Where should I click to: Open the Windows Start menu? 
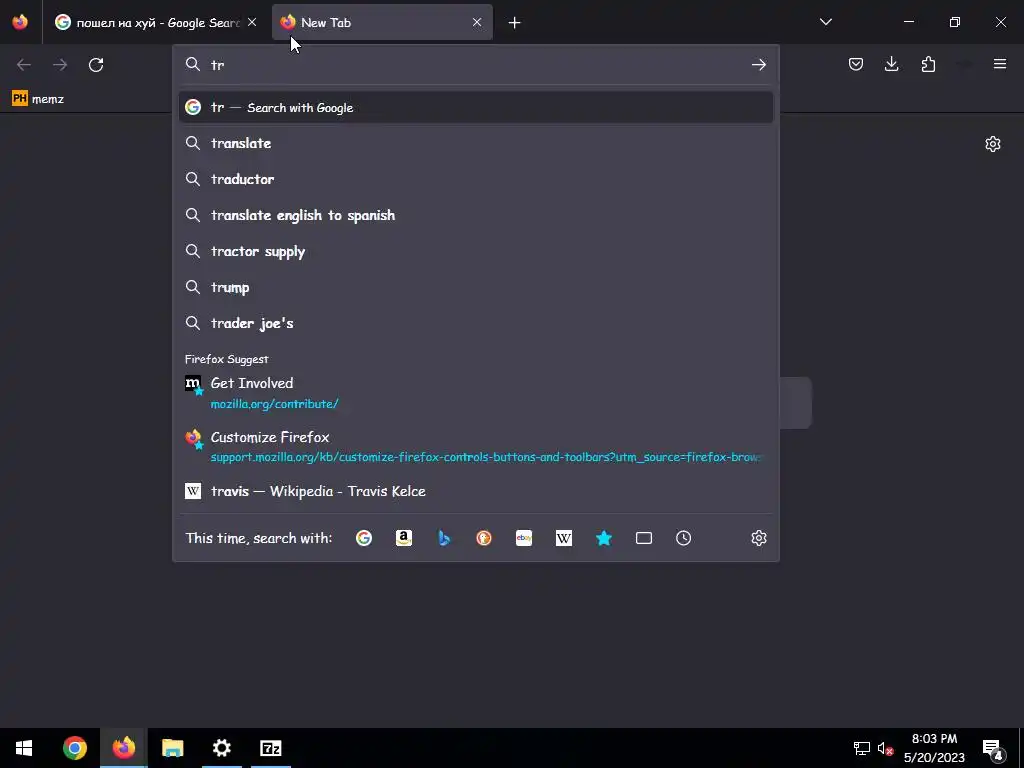tap(24, 748)
